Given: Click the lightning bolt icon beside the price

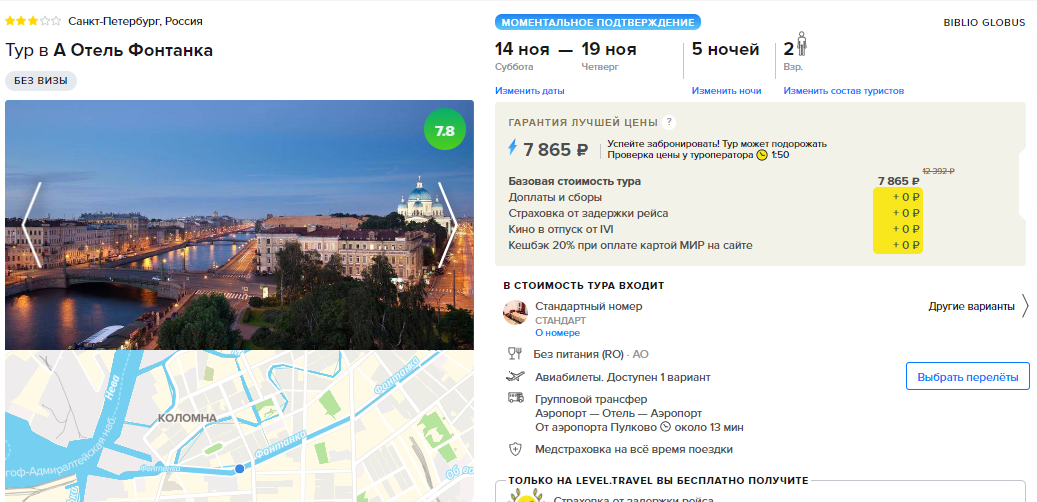Looking at the screenshot, I should point(513,147).
